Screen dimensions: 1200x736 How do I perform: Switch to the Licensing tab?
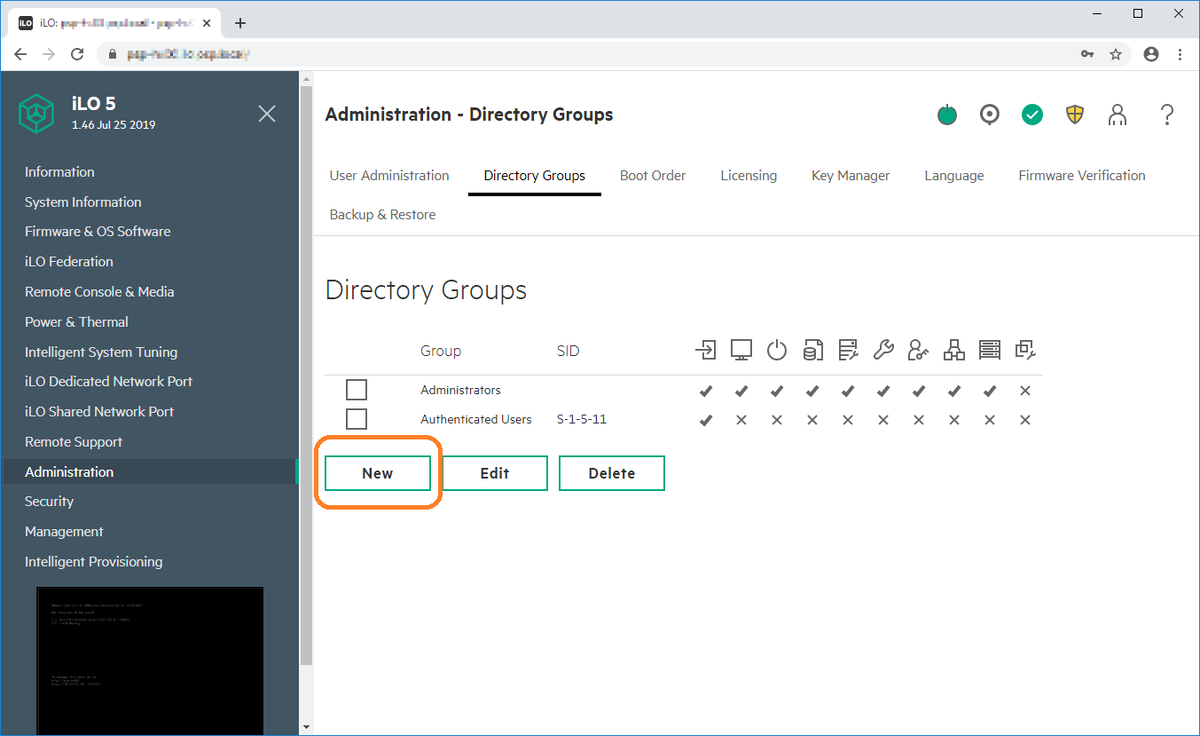748,175
